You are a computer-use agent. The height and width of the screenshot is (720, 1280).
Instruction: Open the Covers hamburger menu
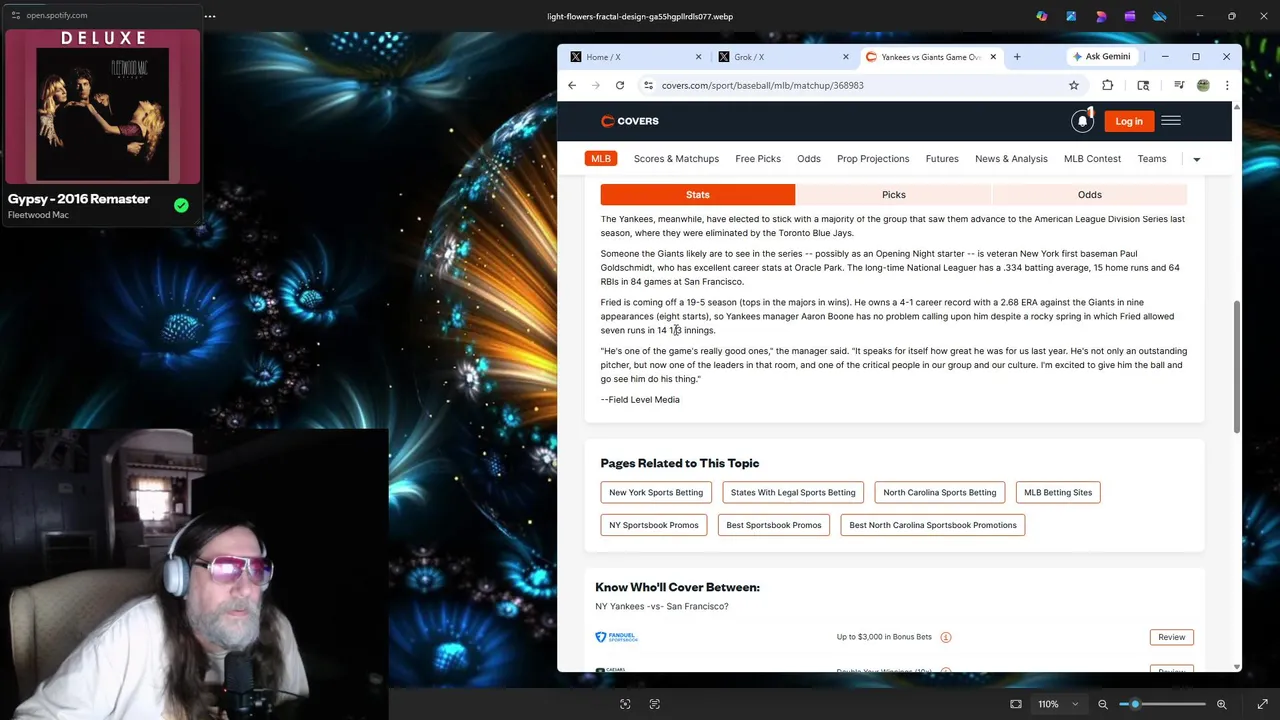pyautogui.click(x=1171, y=121)
